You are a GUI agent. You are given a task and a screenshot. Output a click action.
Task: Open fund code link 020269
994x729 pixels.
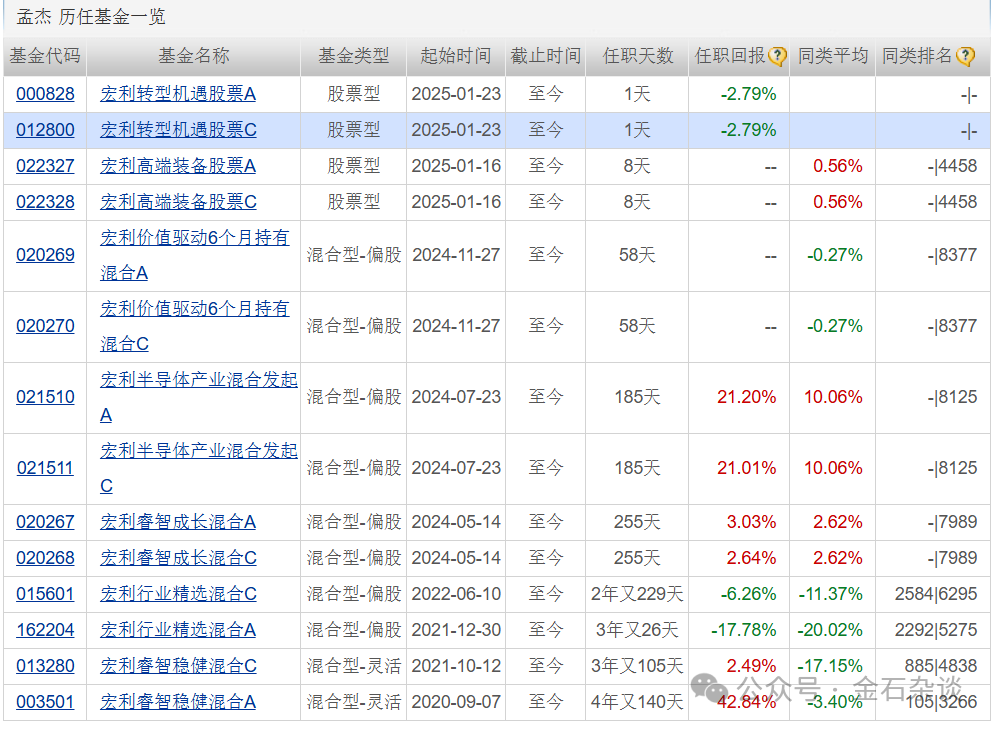(x=45, y=255)
